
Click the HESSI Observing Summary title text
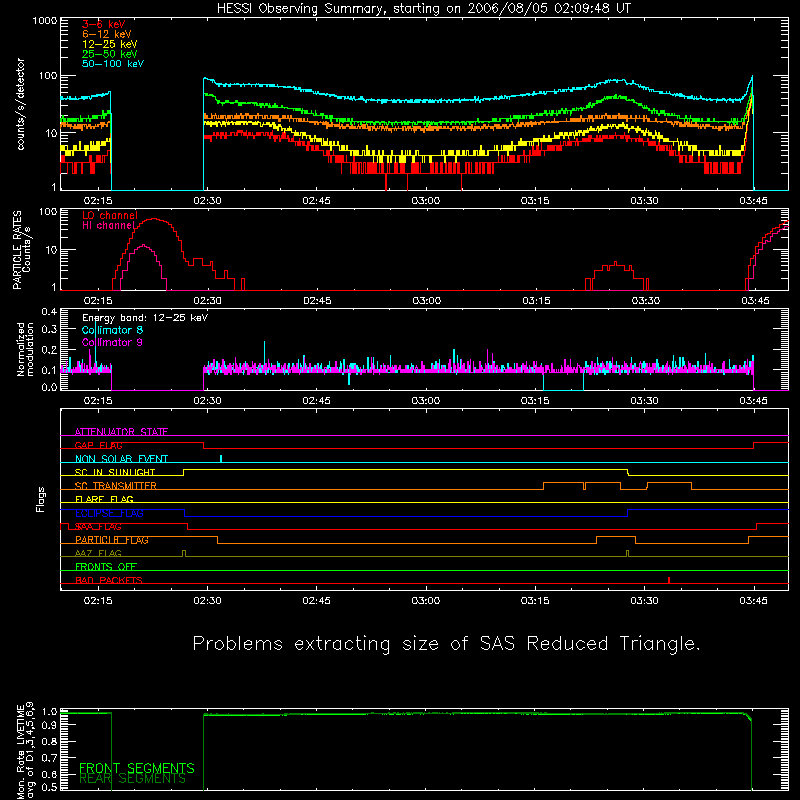tap(424, 9)
